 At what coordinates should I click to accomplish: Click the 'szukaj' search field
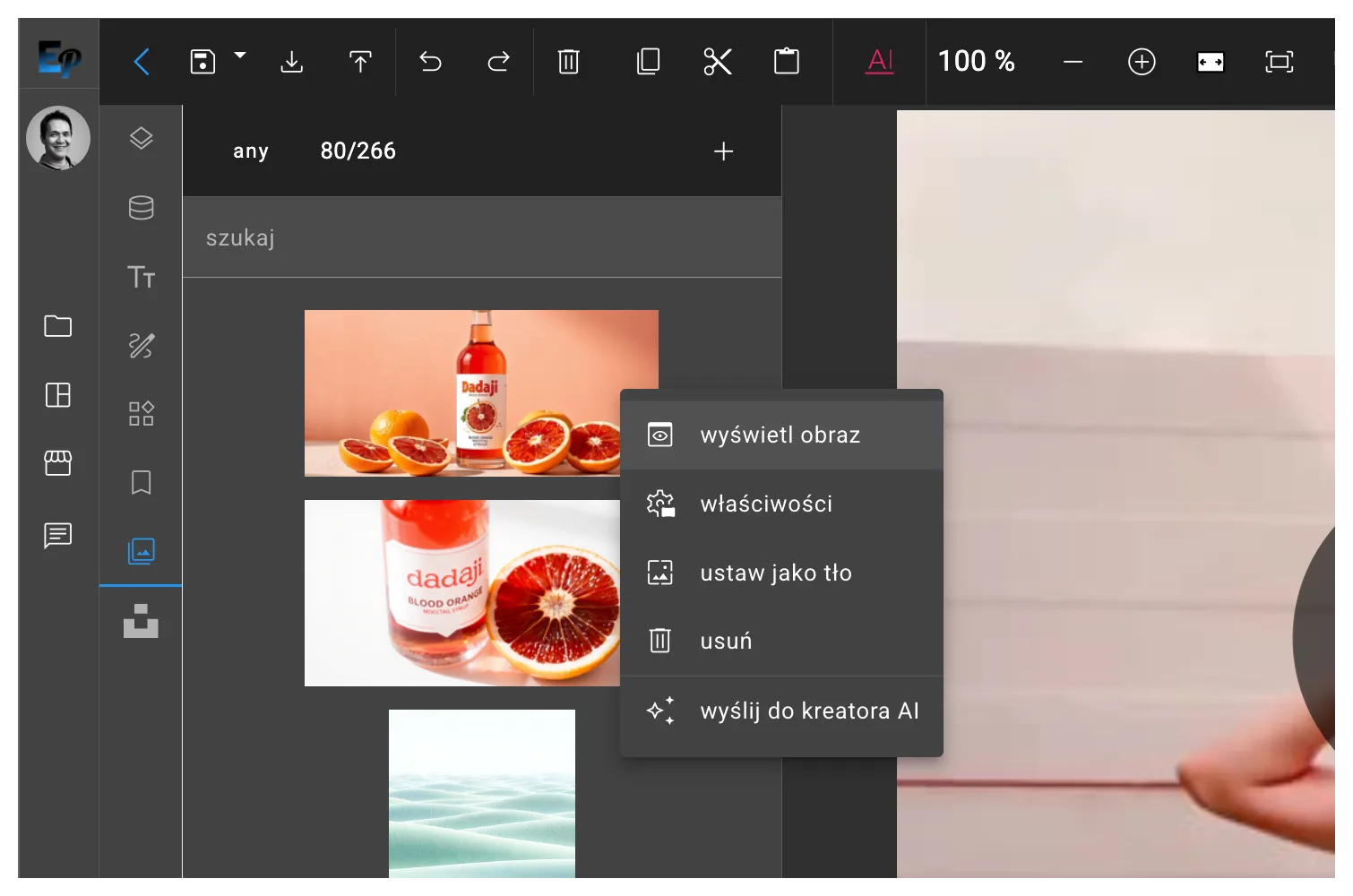point(481,237)
